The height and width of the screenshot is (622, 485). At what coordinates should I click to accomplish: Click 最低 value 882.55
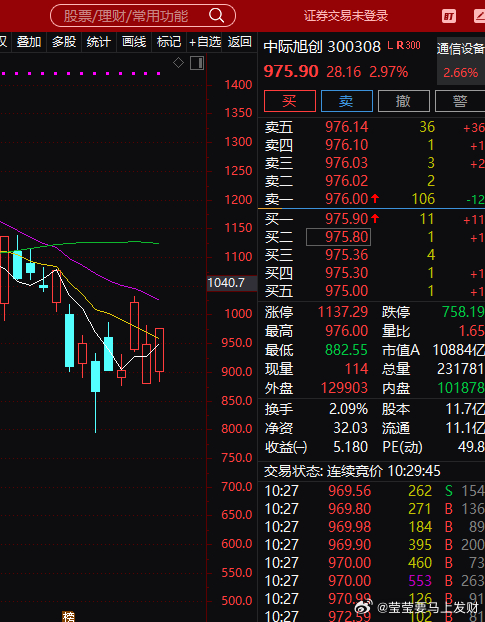pos(347,350)
